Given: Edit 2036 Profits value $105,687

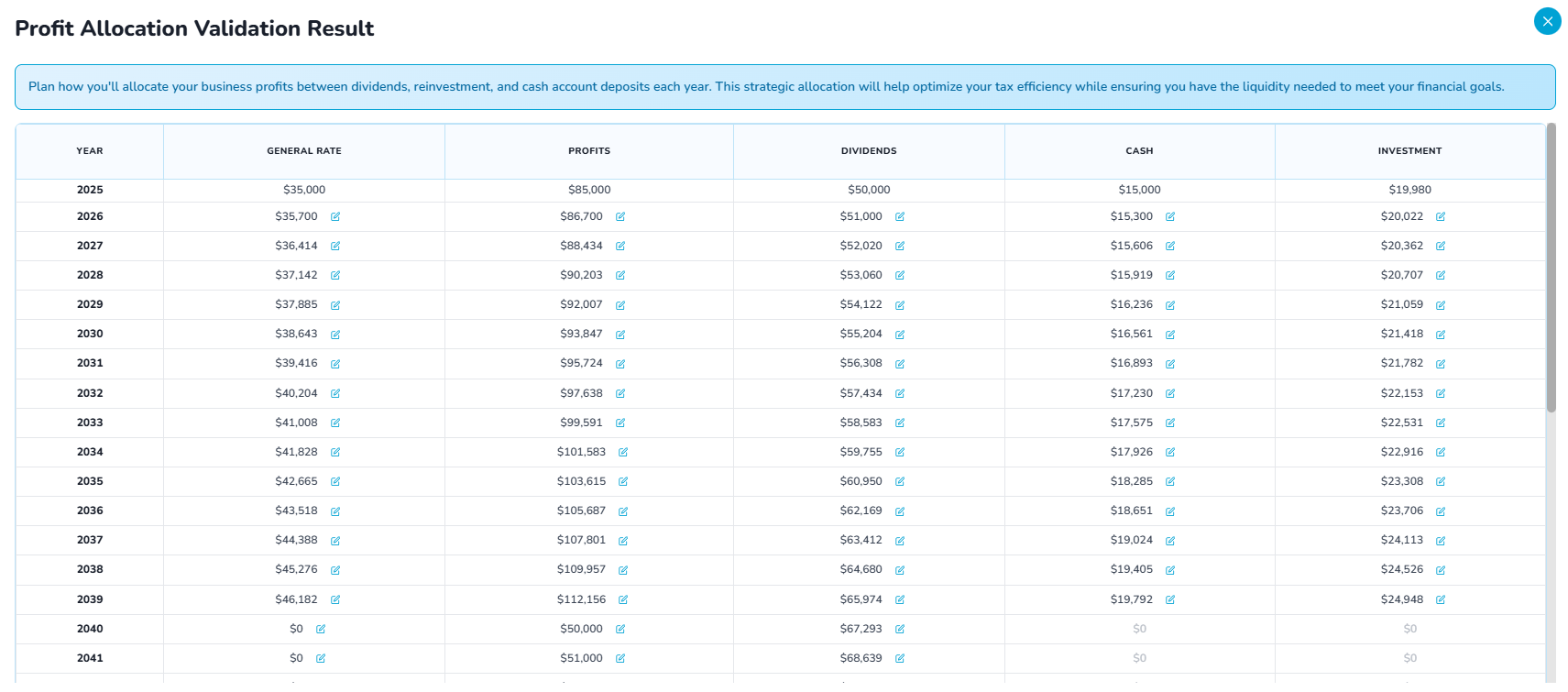Looking at the screenshot, I should coord(623,511).
